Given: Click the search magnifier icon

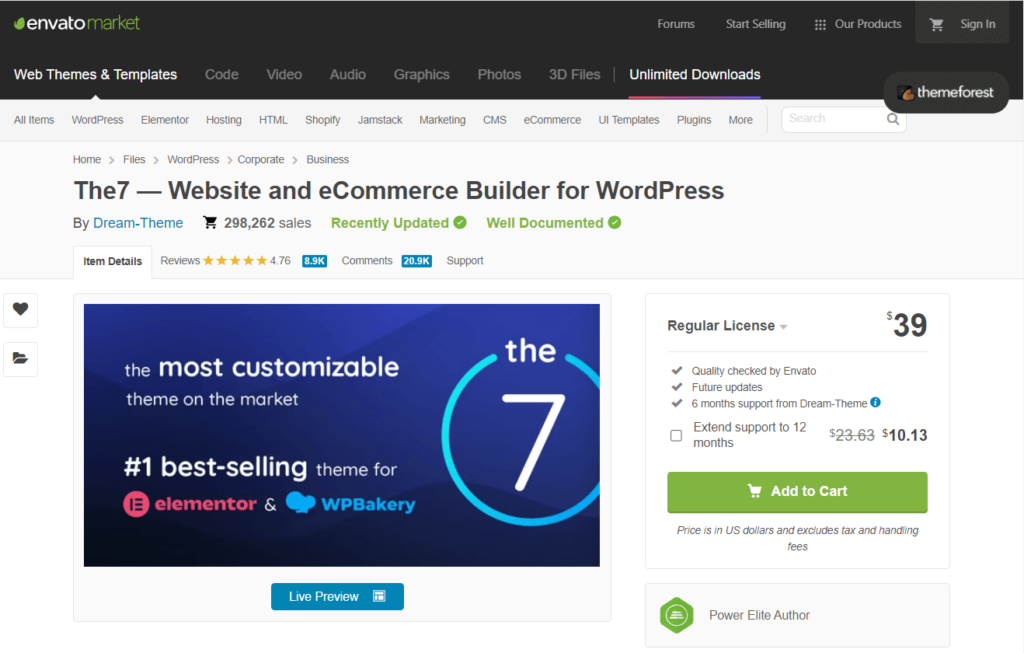Looking at the screenshot, I should pos(893,119).
